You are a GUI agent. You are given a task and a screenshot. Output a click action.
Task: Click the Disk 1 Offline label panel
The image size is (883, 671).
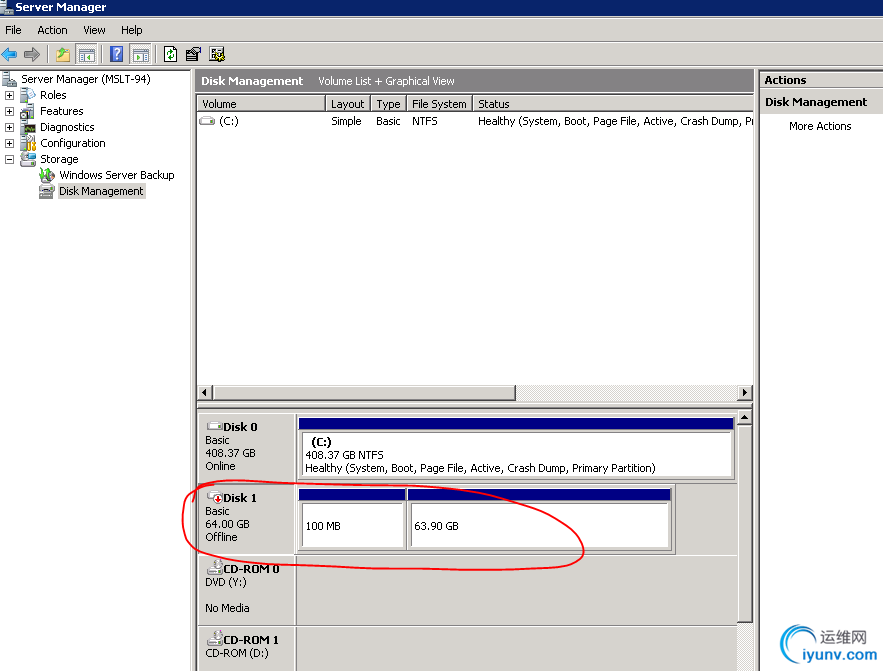tap(247, 518)
